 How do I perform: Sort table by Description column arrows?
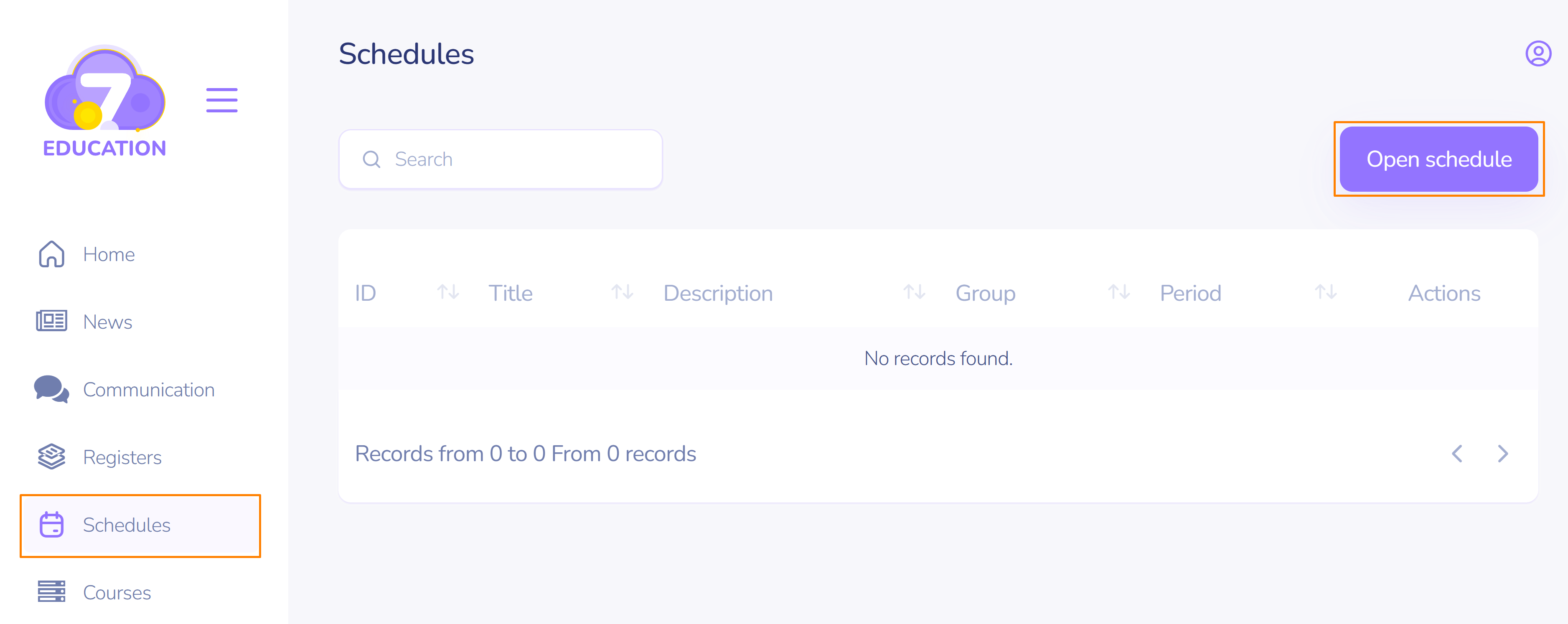(x=914, y=293)
